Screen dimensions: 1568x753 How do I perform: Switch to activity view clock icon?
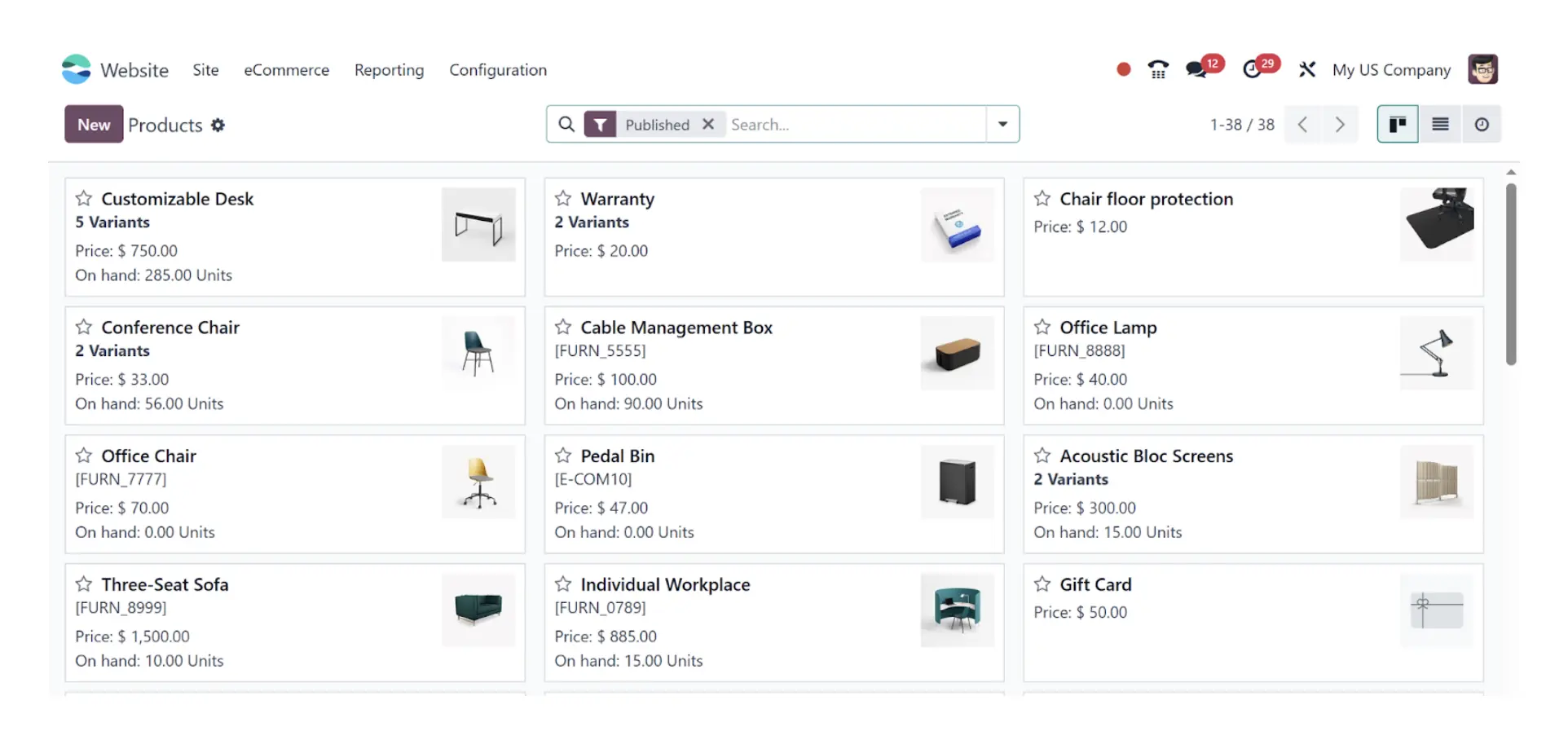coord(1482,125)
